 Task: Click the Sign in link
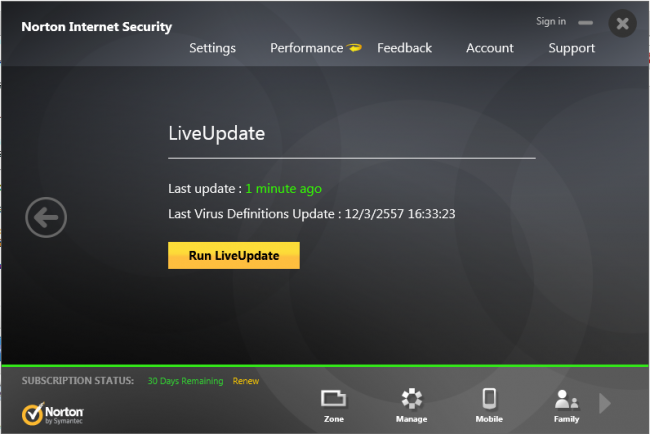551,22
